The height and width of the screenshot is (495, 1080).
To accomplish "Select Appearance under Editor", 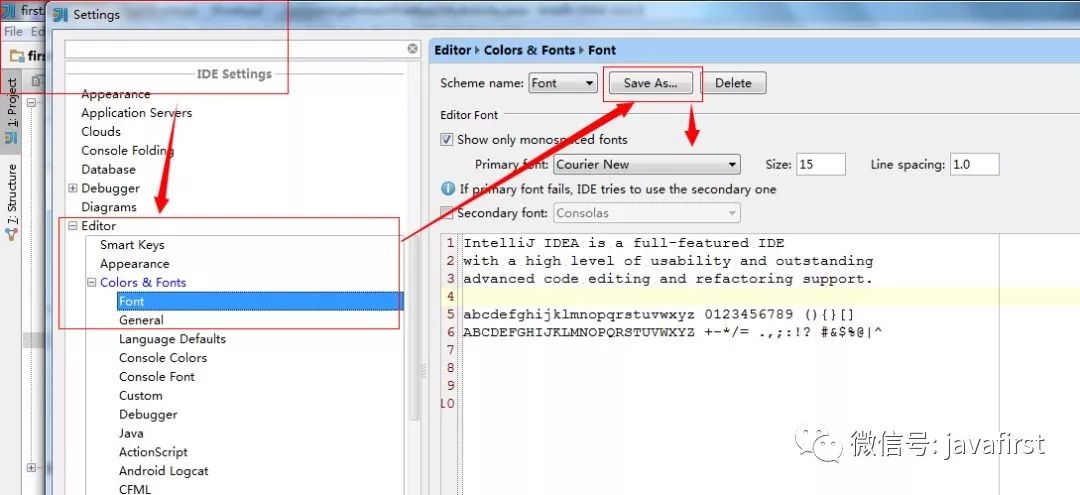I will point(134,264).
